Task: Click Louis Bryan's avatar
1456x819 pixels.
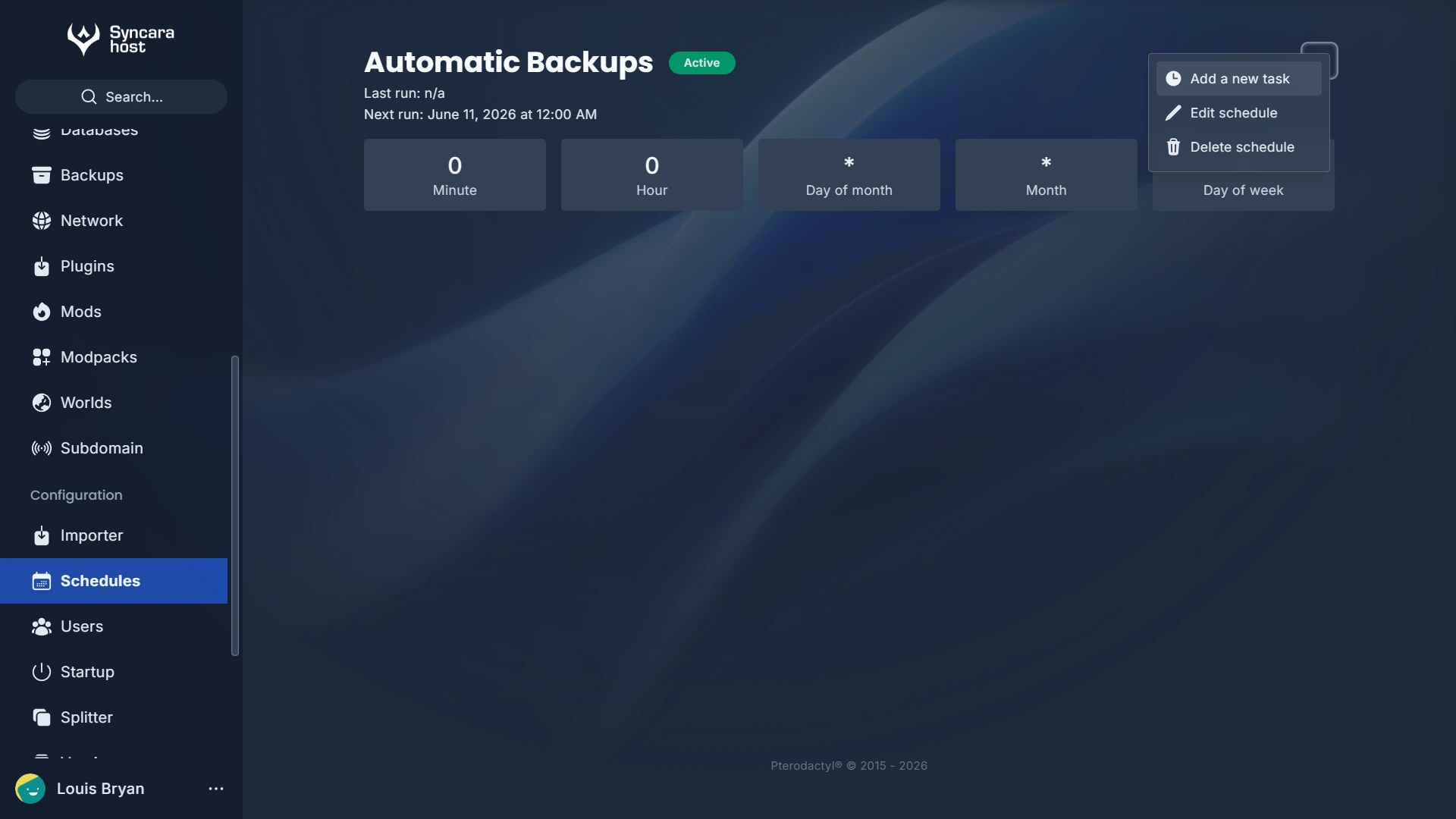Action: click(x=30, y=789)
